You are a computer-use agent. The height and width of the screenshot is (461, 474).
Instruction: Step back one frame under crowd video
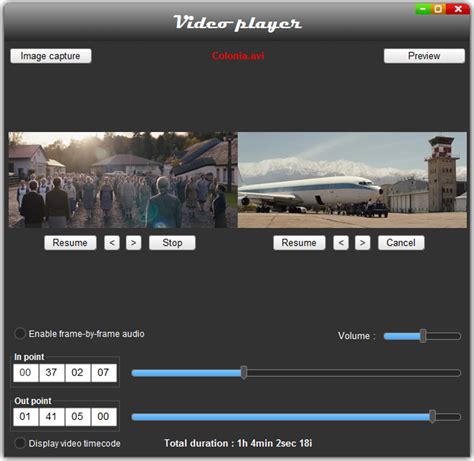(x=112, y=243)
